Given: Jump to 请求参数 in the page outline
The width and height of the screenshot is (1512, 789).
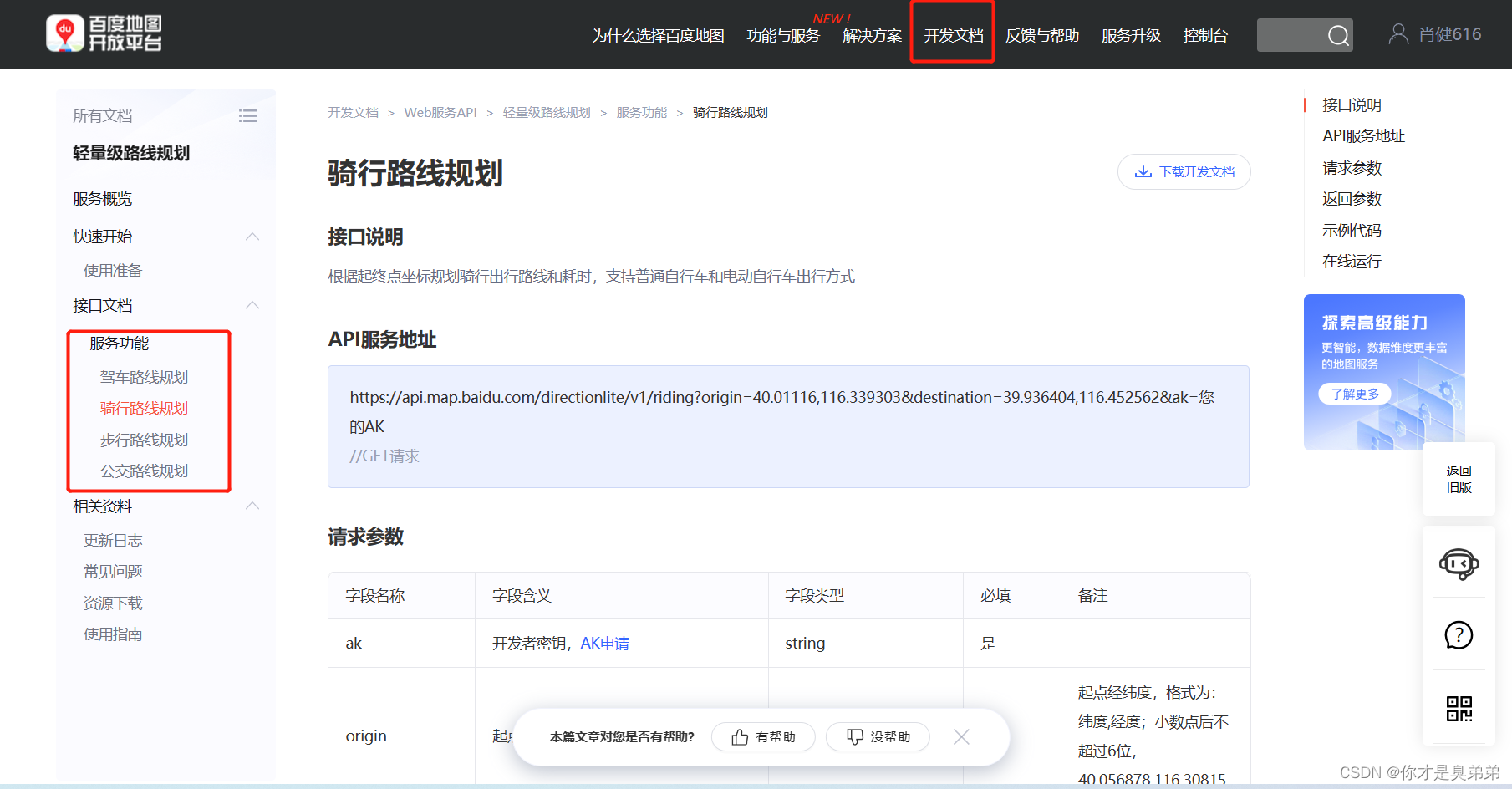Looking at the screenshot, I should tap(1352, 167).
